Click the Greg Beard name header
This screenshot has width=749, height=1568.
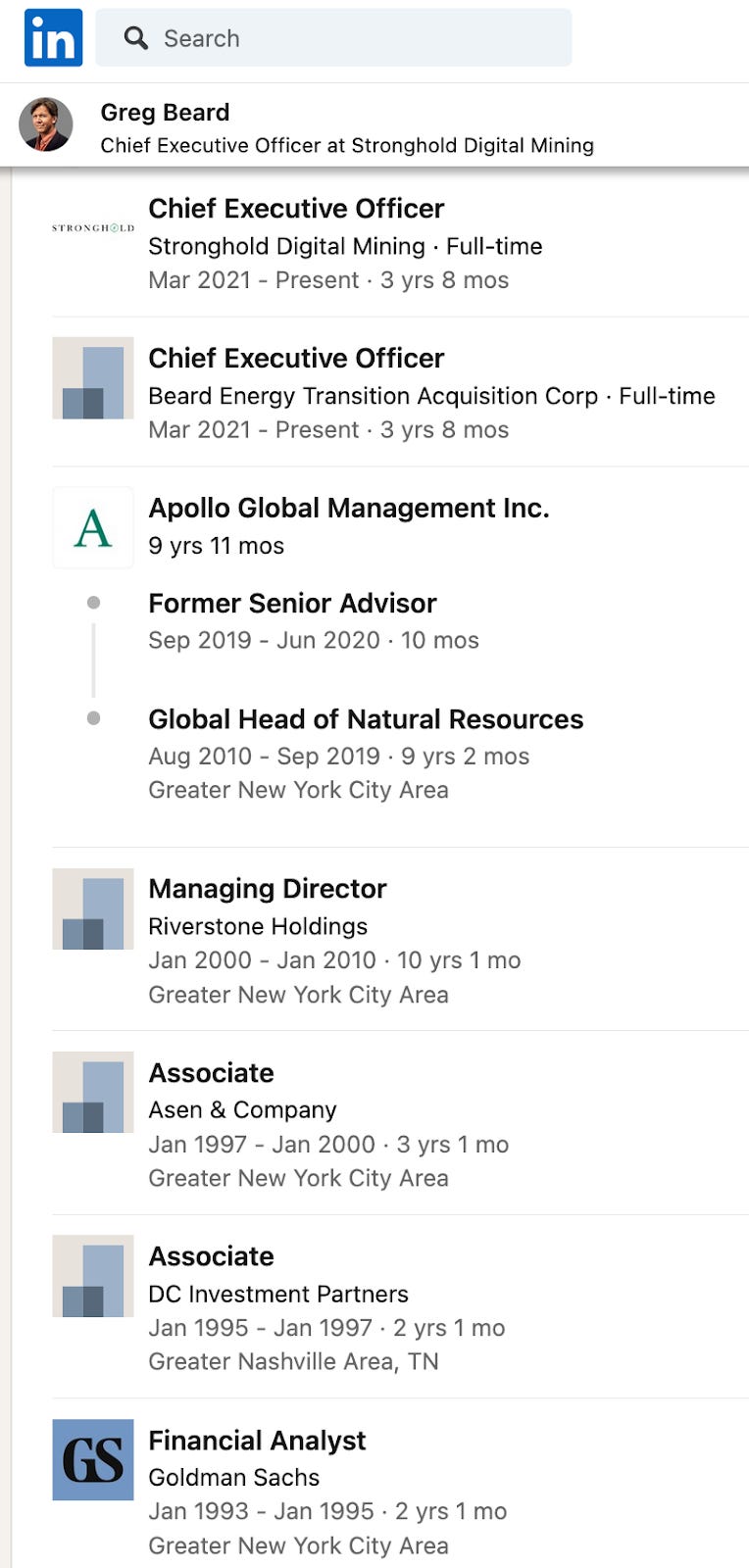pos(165,113)
